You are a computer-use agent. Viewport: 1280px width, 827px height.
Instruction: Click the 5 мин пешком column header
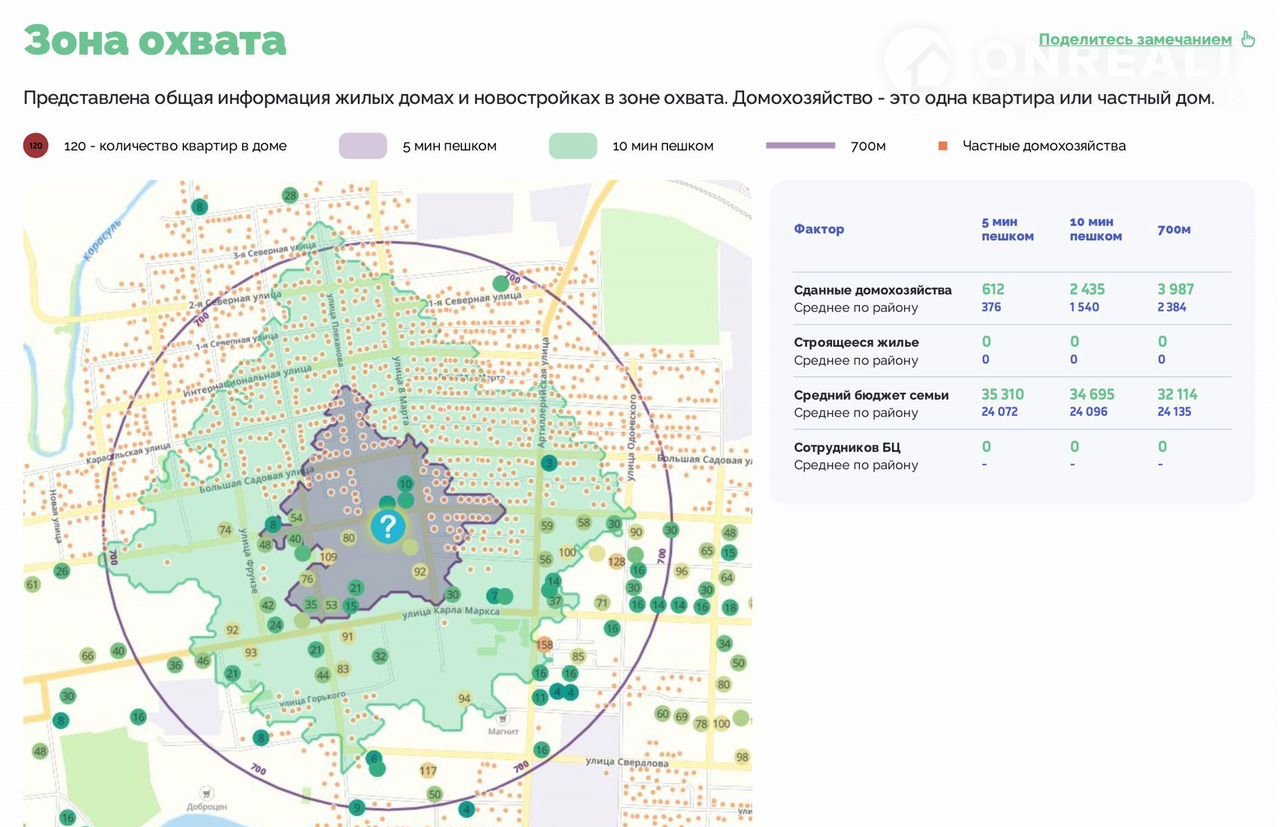pyautogui.click(x=1007, y=229)
